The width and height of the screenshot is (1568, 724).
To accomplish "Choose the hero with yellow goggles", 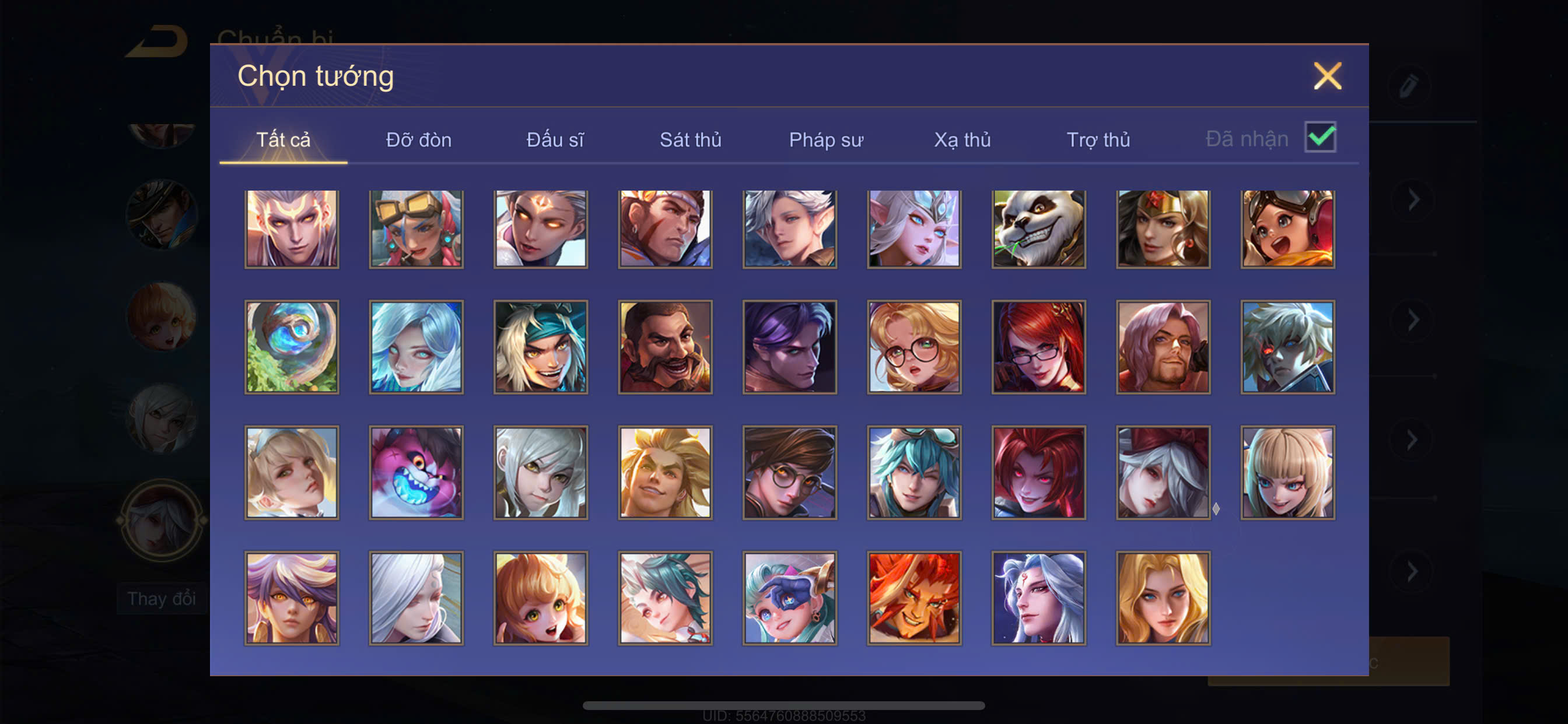I will [416, 229].
